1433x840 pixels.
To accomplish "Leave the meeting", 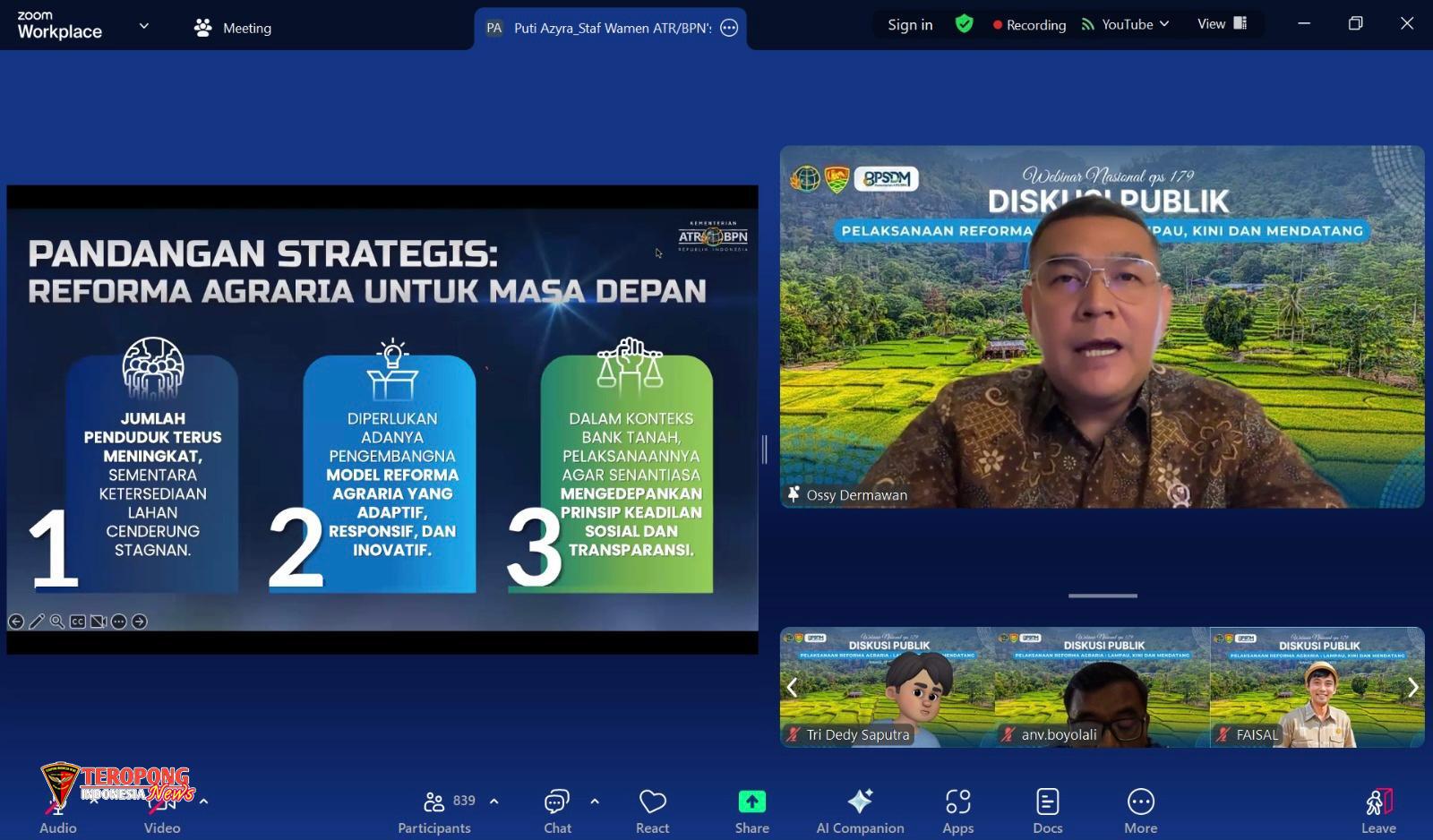I will click(x=1378, y=810).
